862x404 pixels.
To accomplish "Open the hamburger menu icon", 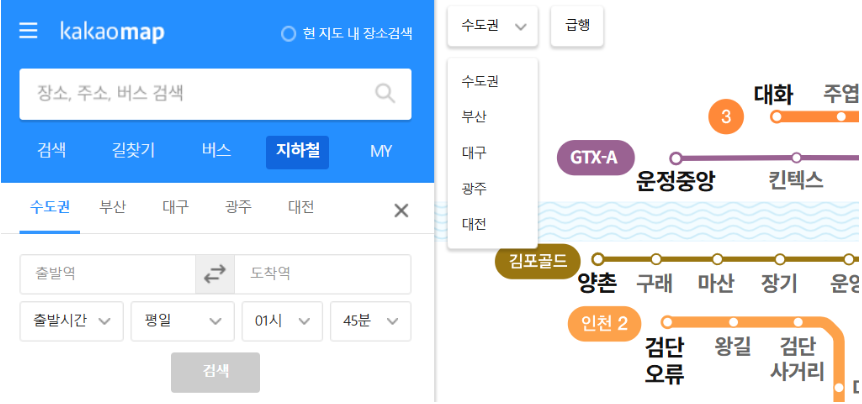I will [x=28, y=31].
